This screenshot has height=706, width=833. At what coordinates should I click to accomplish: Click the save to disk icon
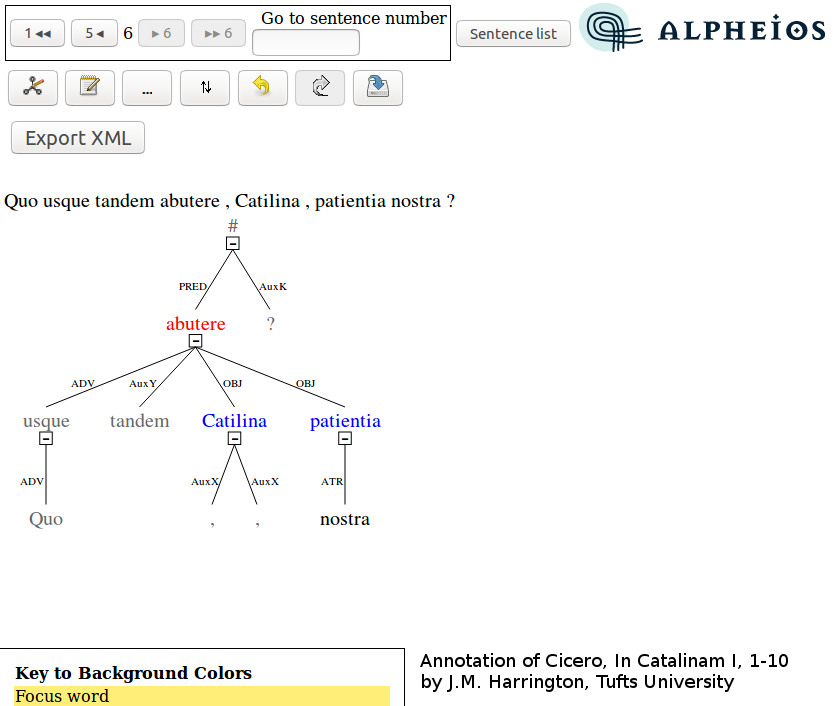click(x=378, y=88)
